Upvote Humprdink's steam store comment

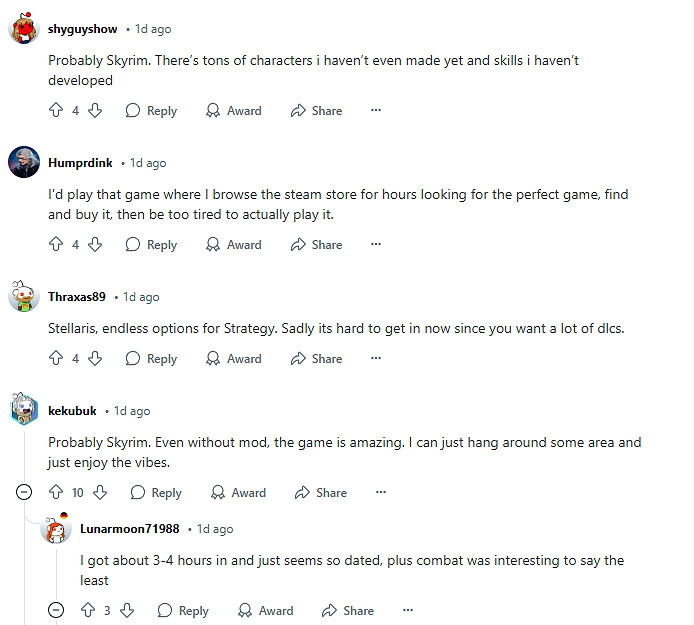click(56, 244)
